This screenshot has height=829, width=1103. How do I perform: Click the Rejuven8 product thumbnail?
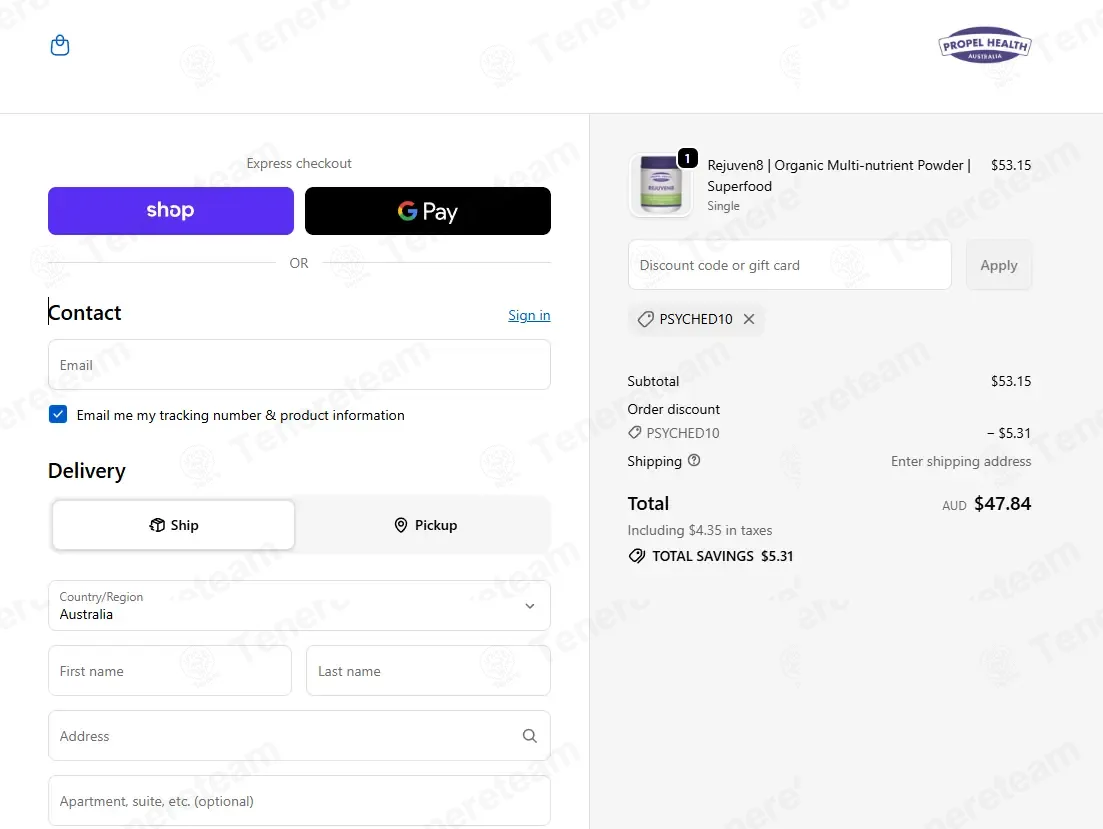pyautogui.click(x=661, y=185)
